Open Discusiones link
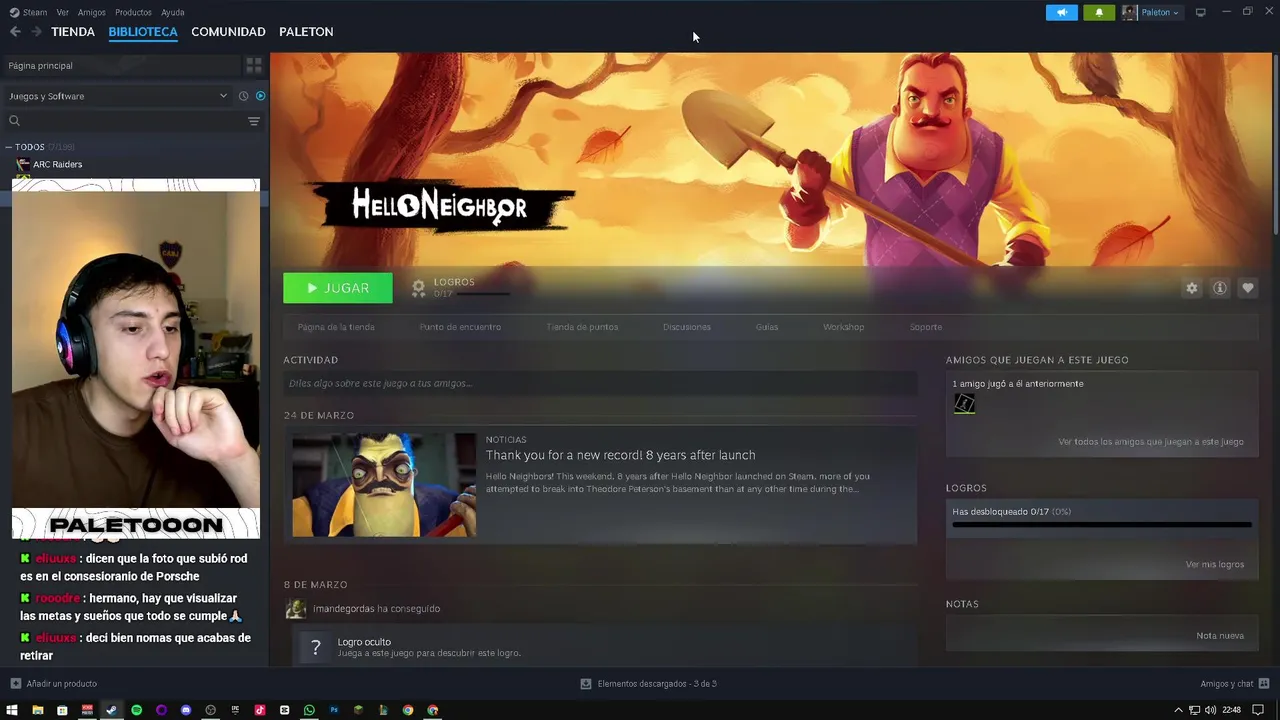Image resolution: width=1280 pixels, height=720 pixels. 687,327
